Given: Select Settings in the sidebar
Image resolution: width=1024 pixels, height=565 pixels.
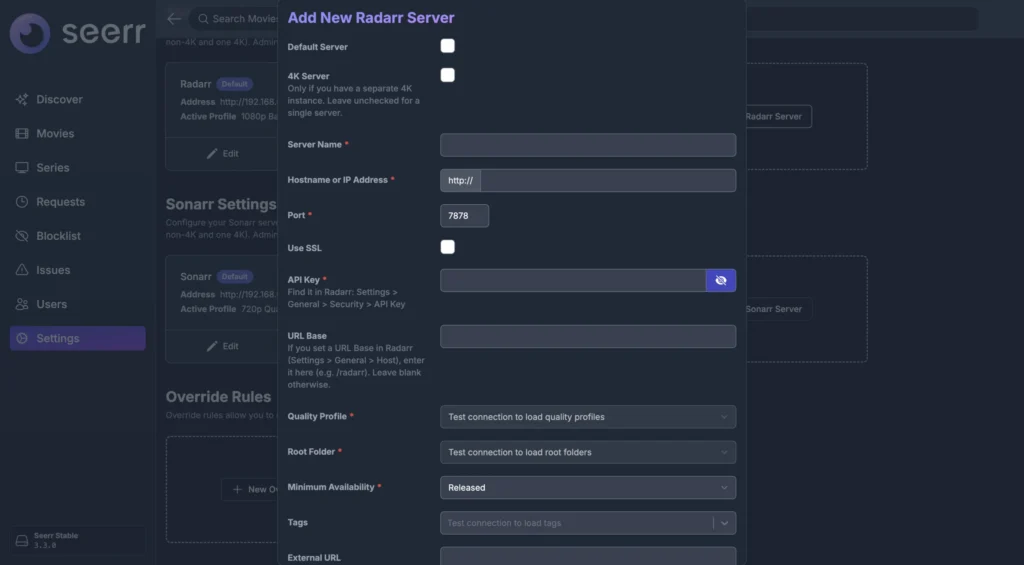Looking at the screenshot, I should tap(78, 338).
